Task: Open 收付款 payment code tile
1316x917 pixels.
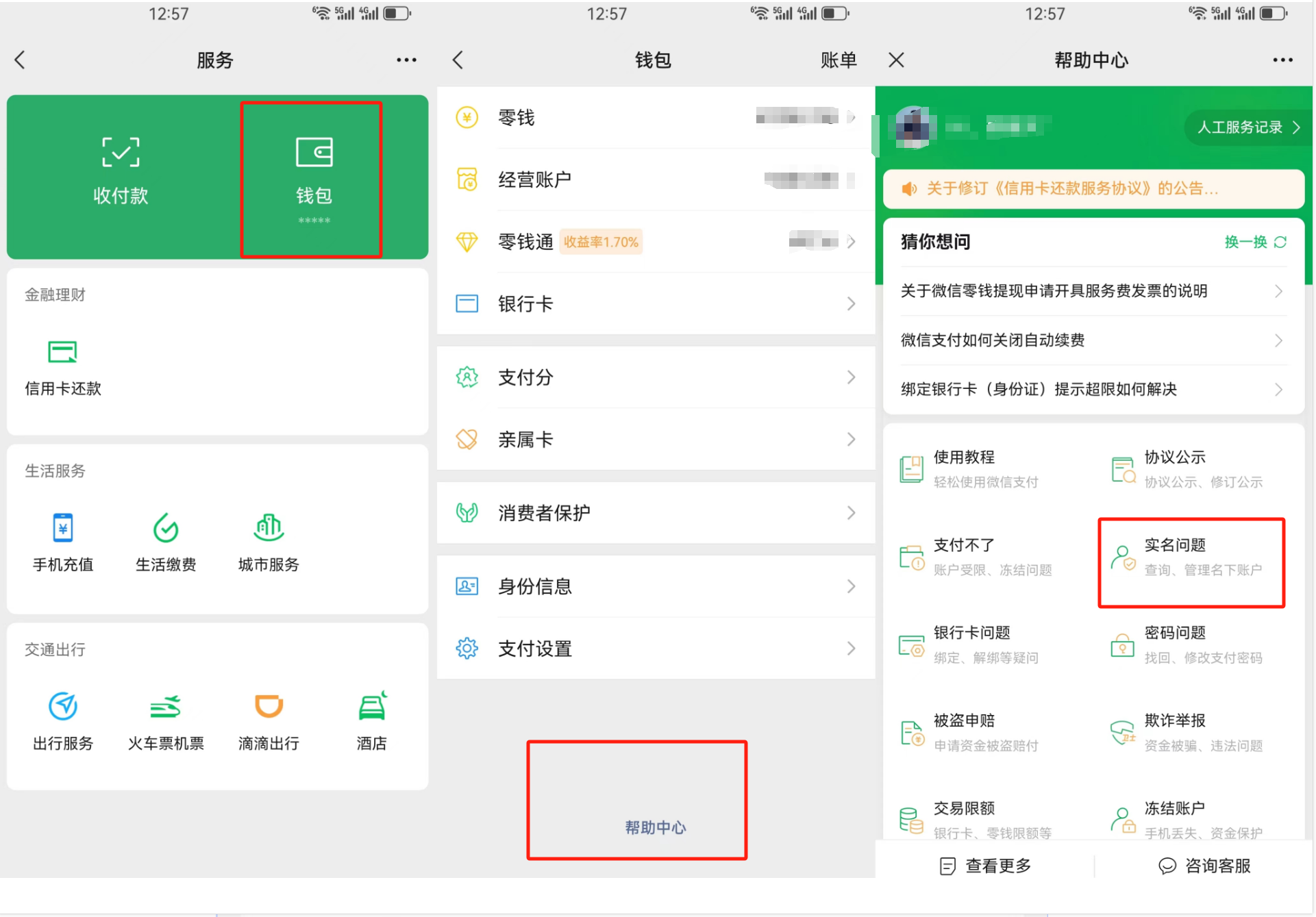Action: tap(121, 171)
